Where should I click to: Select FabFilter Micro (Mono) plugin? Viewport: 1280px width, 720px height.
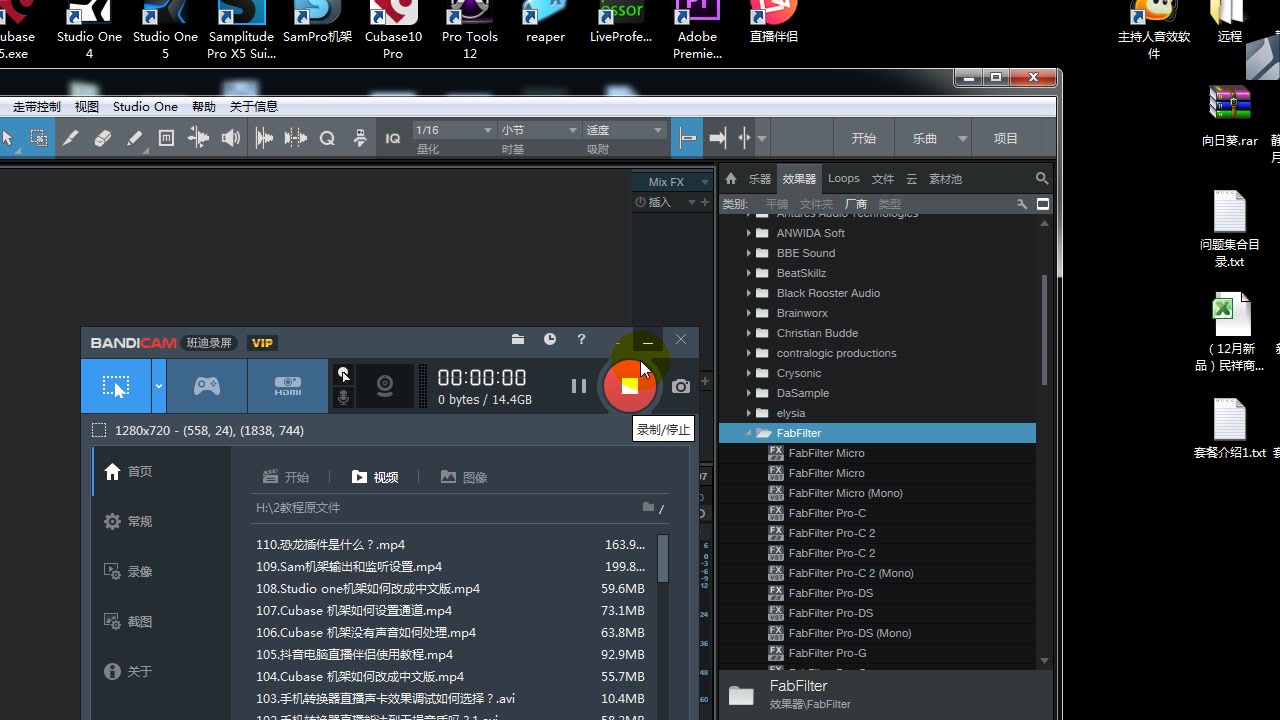[845, 493]
